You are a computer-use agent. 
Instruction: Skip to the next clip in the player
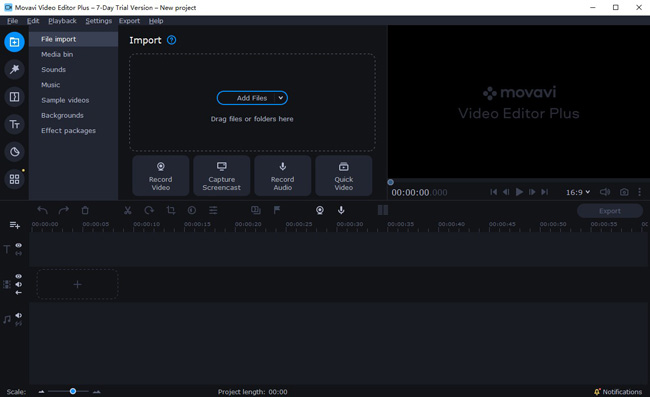545,192
